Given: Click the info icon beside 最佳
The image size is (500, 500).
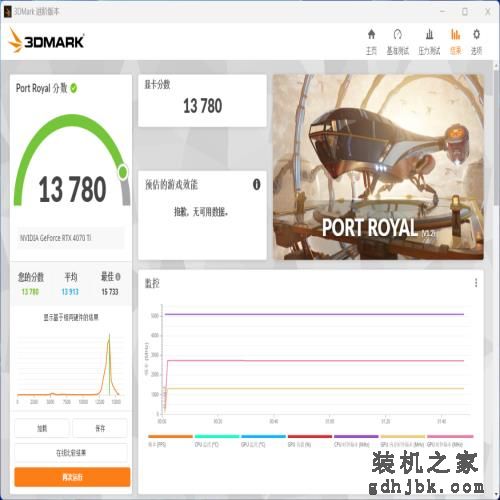Looking at the screenshot, I should tap(118, 277).
